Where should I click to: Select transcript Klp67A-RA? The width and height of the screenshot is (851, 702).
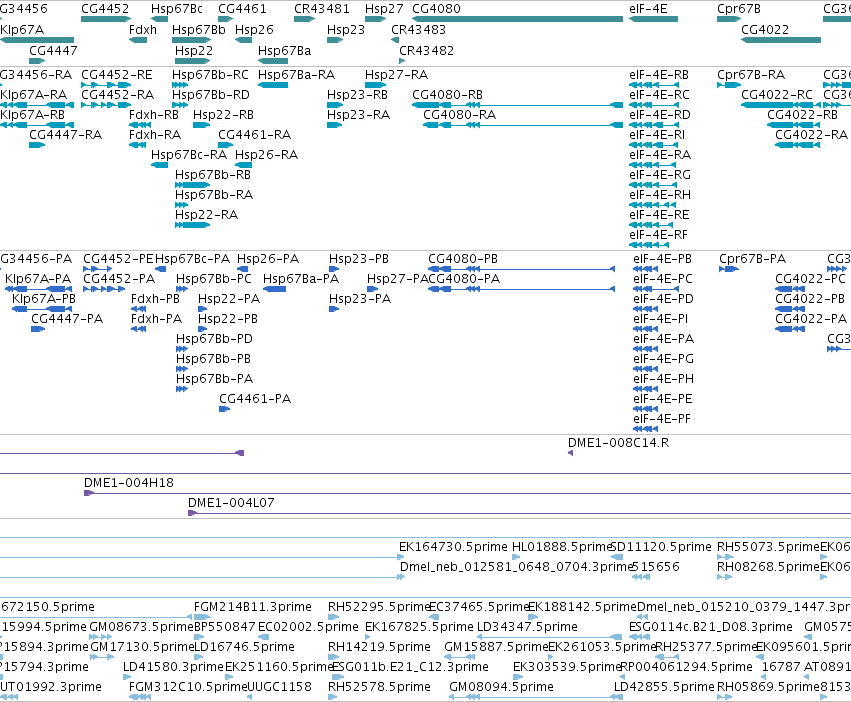pos(34,95)
